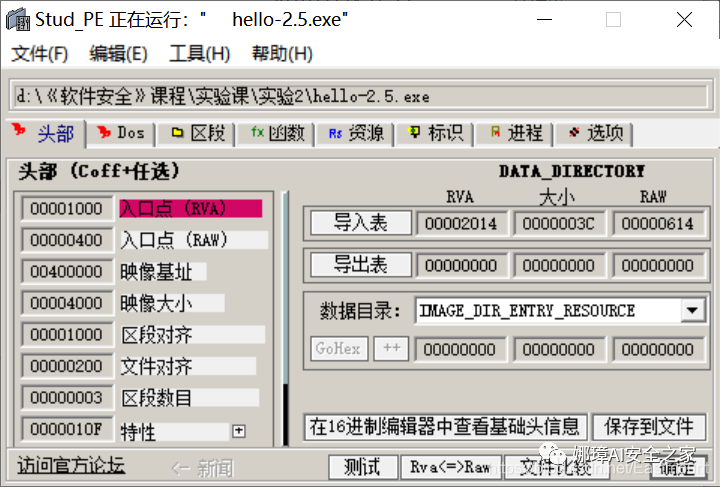720x487 pixels.
Task: Click the 入口点 (RAW) value field 00000400
Action: click(x=67, y=240)
